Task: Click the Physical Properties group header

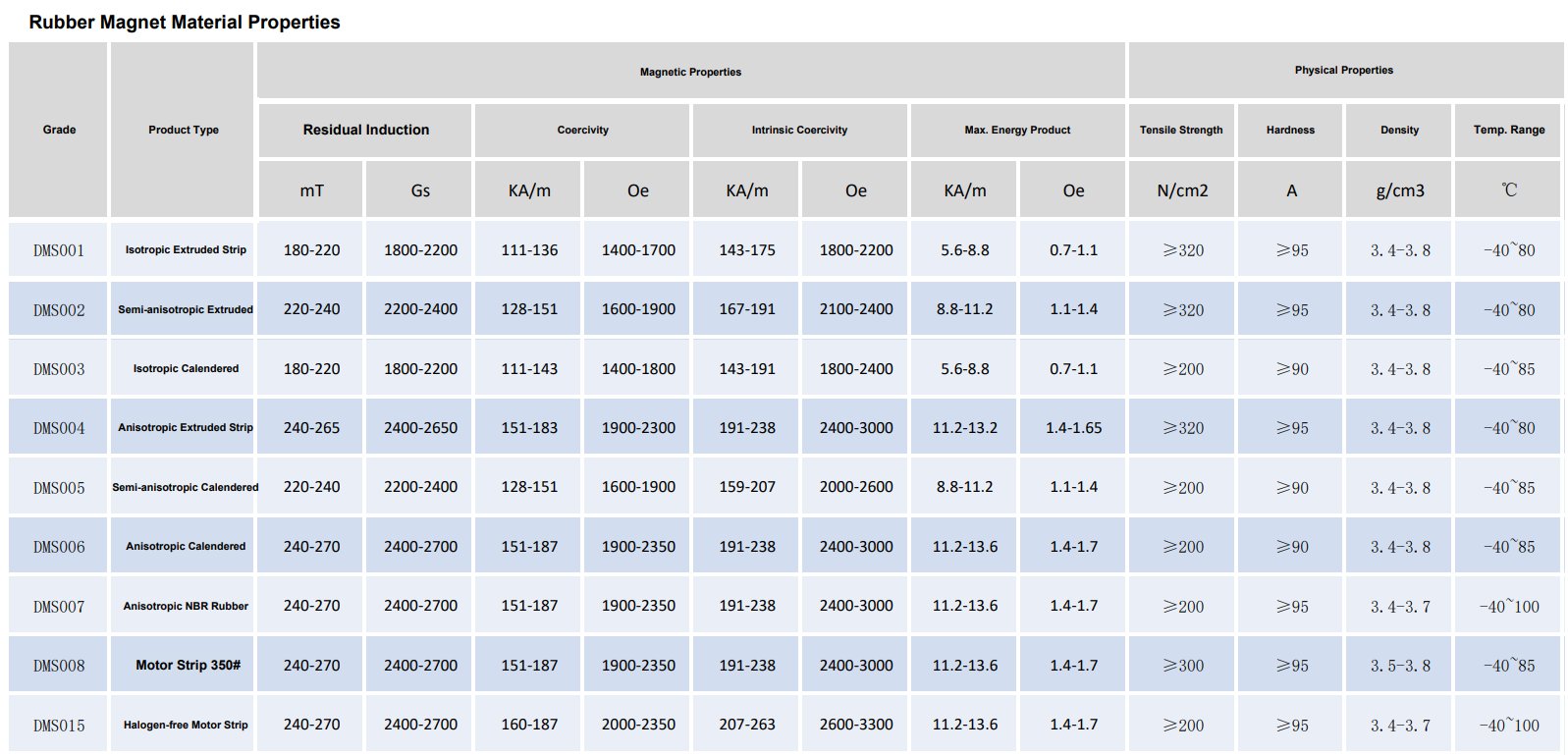Action: click(1344, 70)
